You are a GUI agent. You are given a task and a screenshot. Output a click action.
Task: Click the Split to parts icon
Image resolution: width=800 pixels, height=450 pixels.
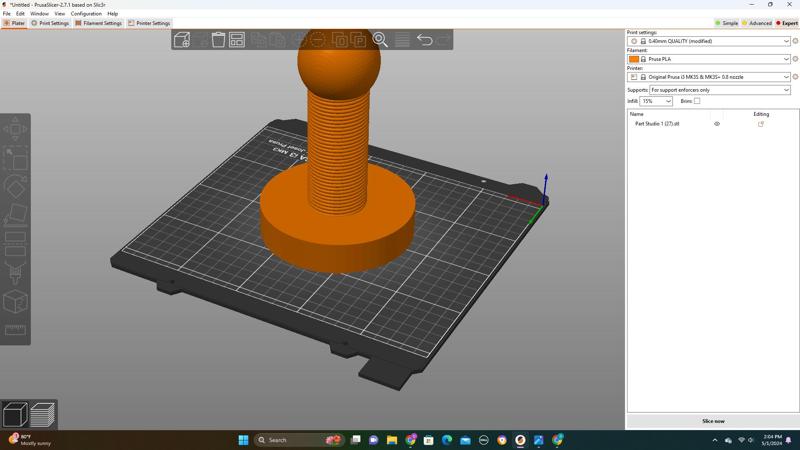pos(358,40)
